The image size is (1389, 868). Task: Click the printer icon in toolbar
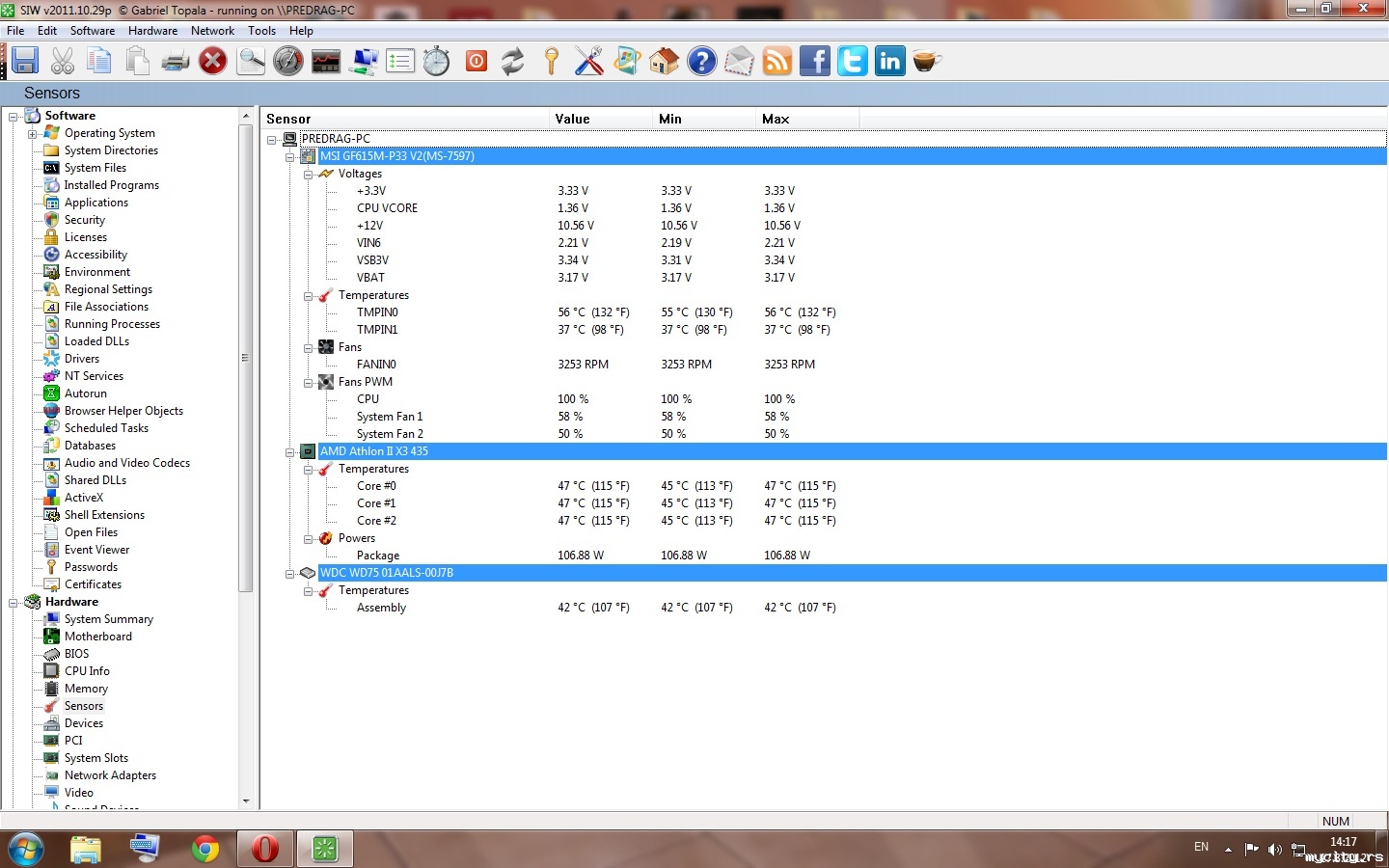click(x=175, y=62)
